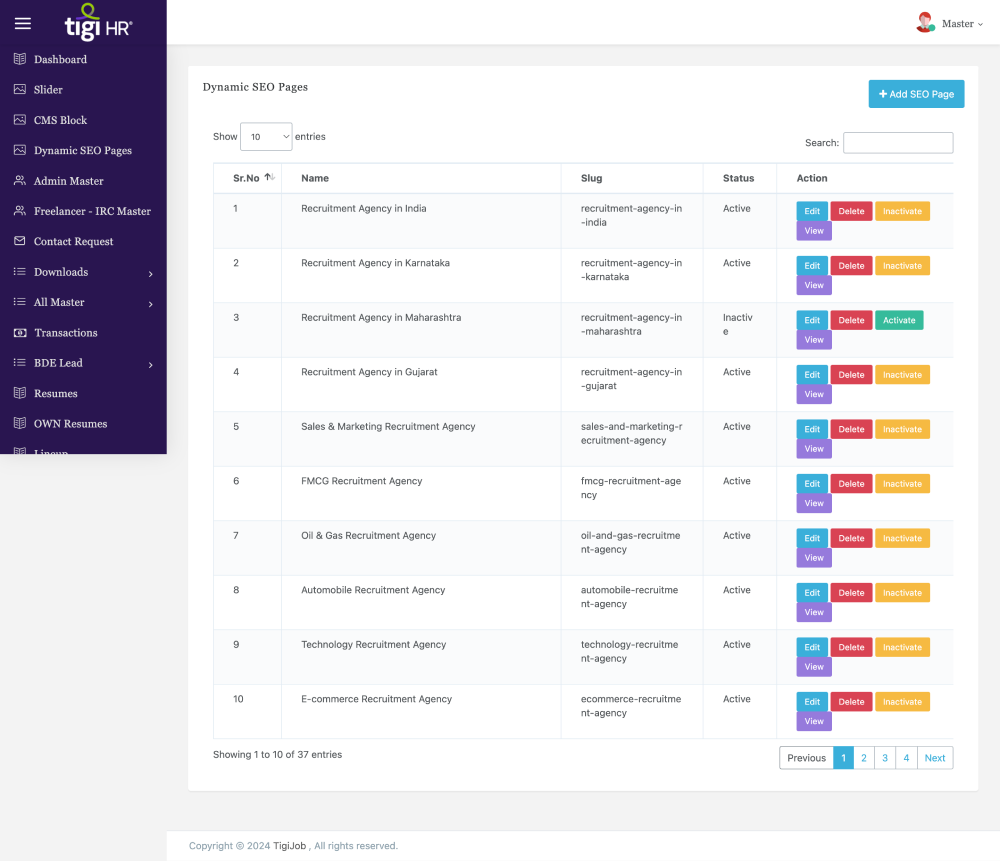Click the Admin Master users icon
The width and height of the screenshot is (1000, 861).
20,181
